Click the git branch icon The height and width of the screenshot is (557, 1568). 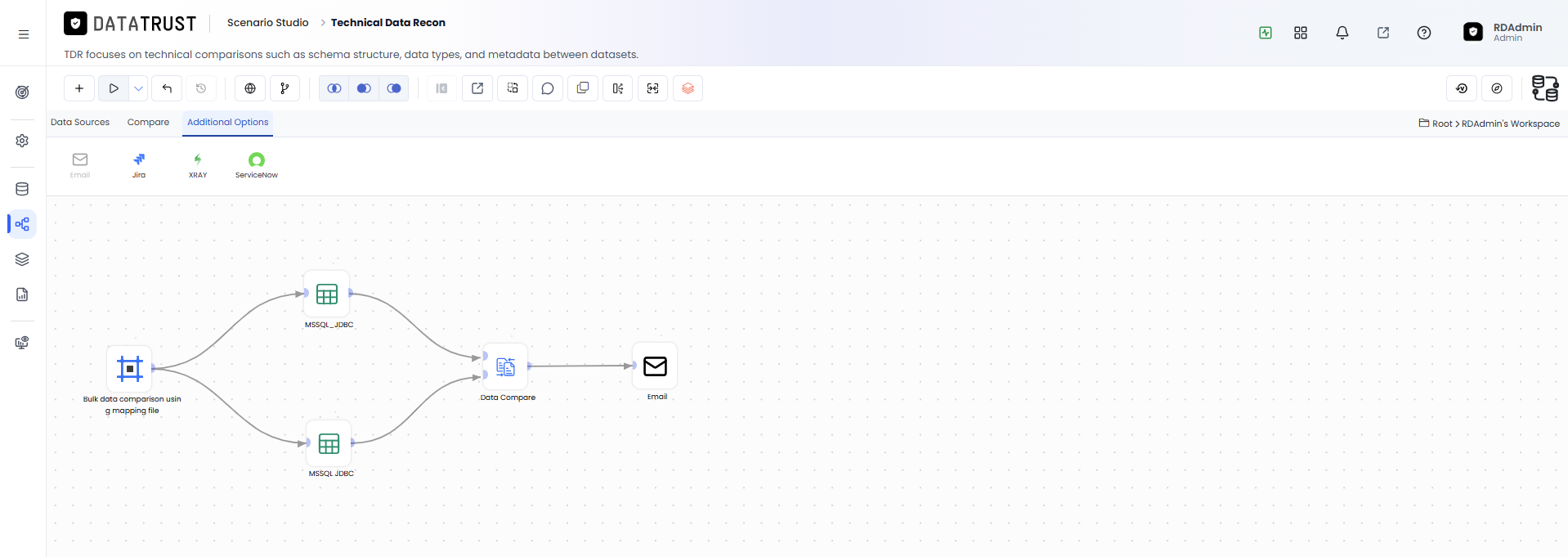point(284,88)
